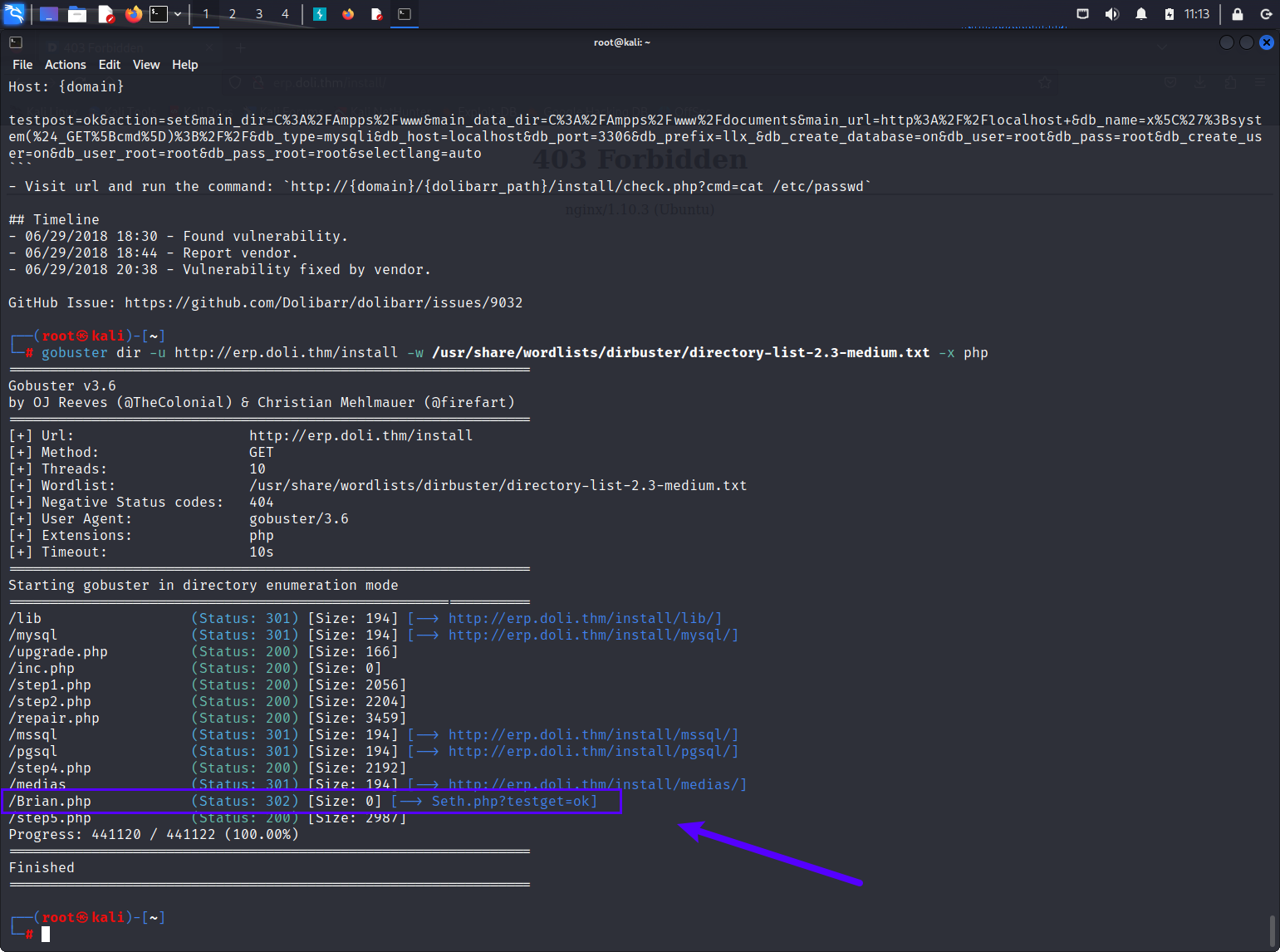
Task: Click the 'Progress: 441120 / 441122' line
Action: pos(154,834)
